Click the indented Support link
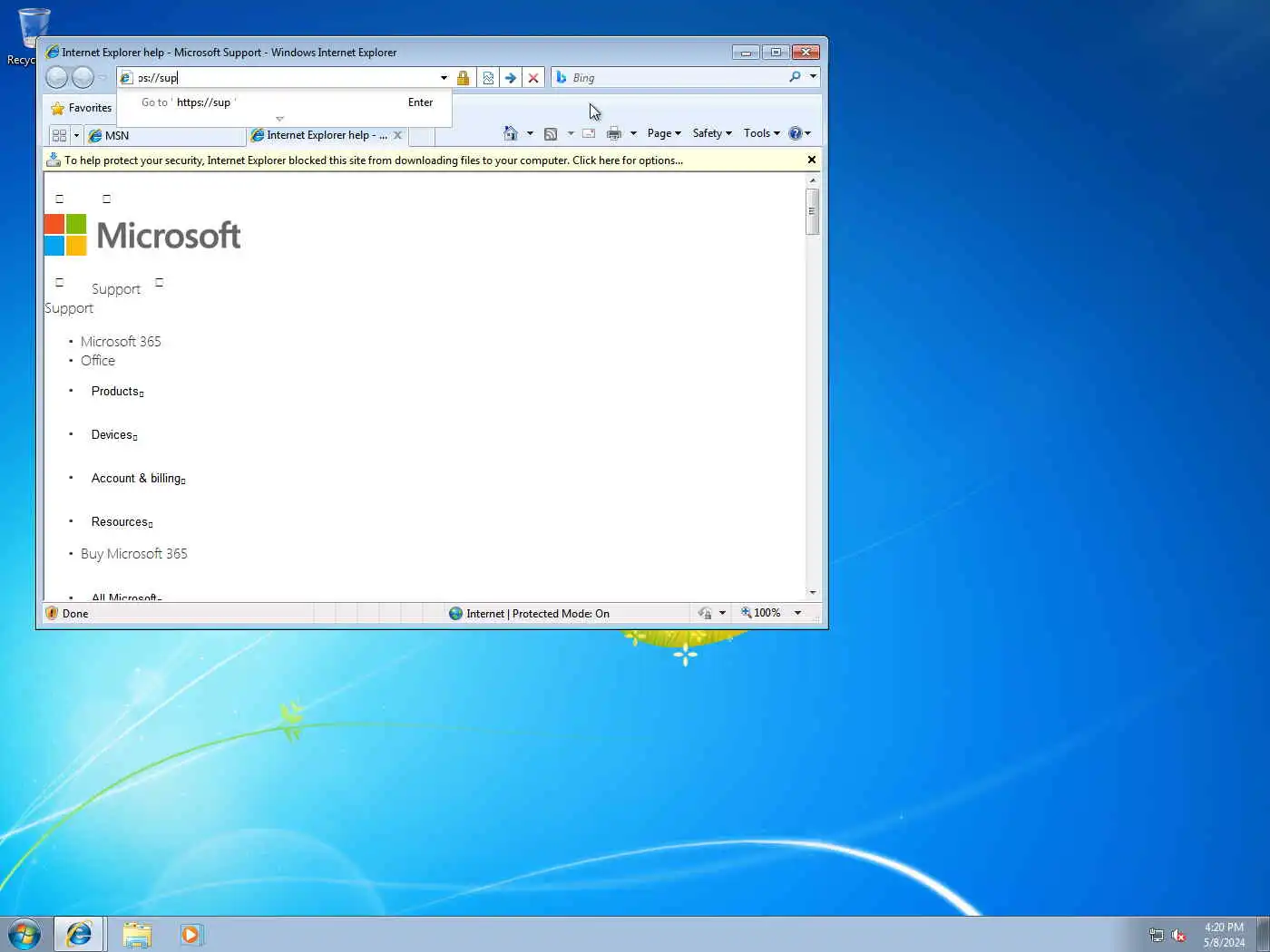 [116, 289]
